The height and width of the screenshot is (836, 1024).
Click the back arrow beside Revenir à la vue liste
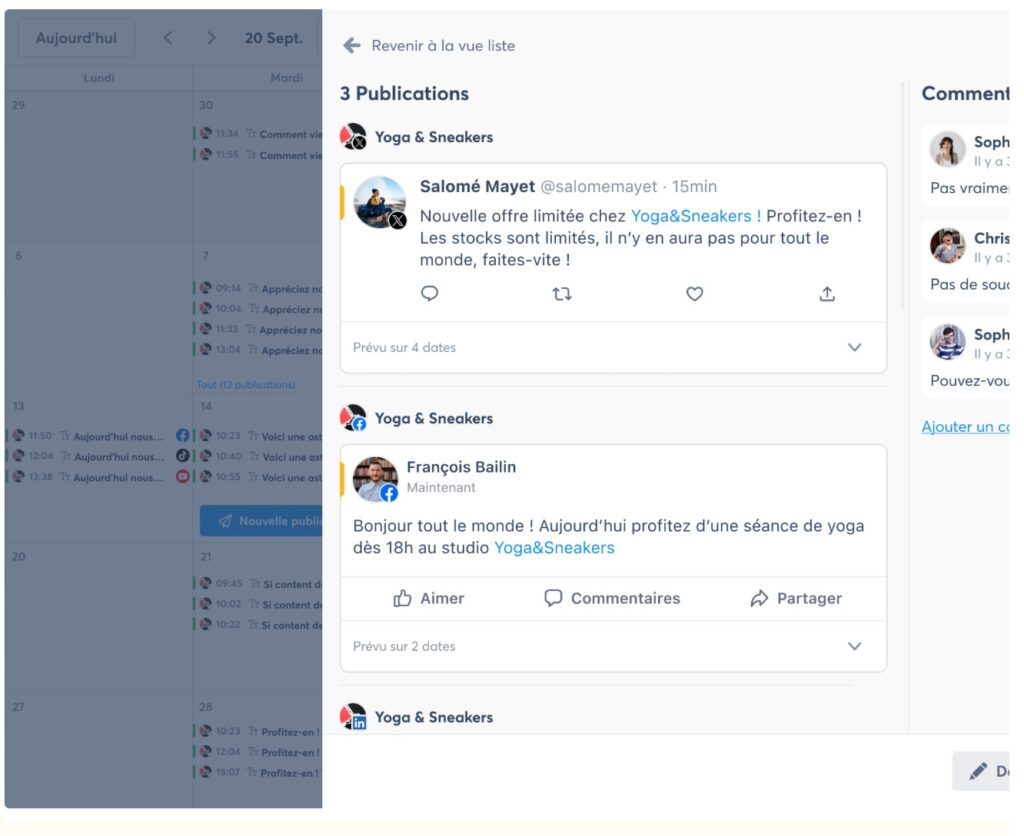pyautogui.click(x=352, y=46)
